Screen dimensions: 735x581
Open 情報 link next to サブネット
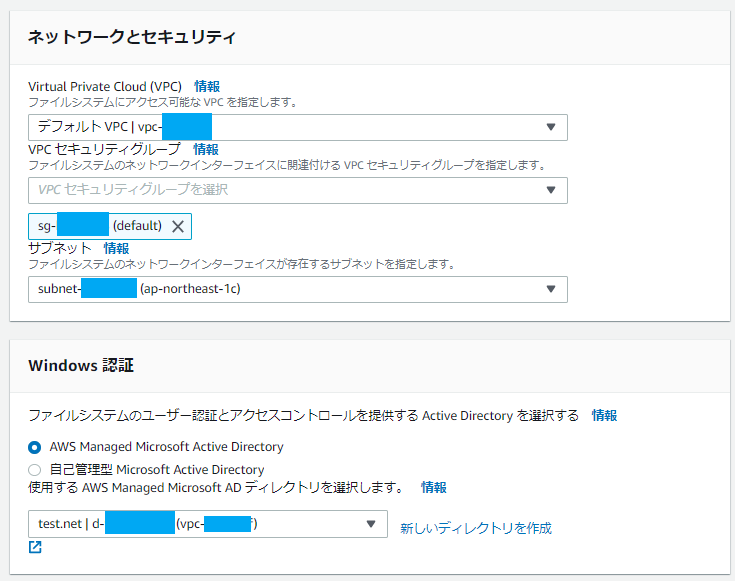116,248
